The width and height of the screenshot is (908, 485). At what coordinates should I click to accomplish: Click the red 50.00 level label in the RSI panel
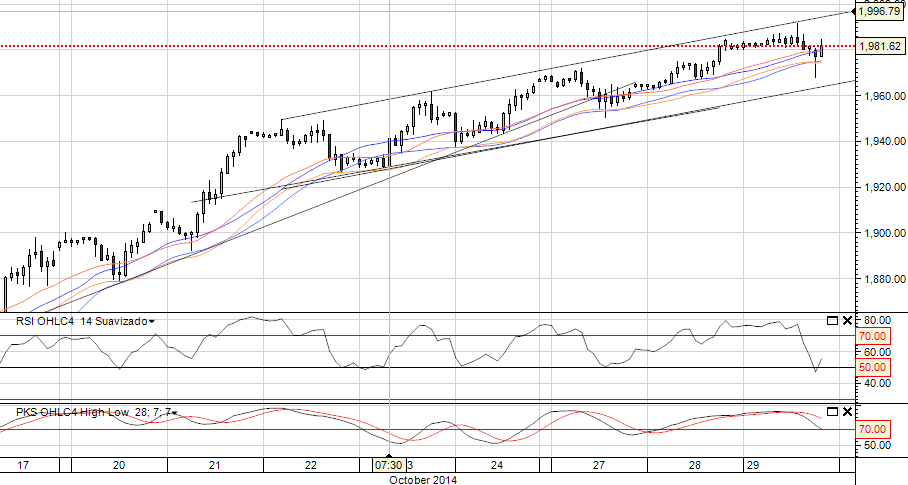coord(872,368)
